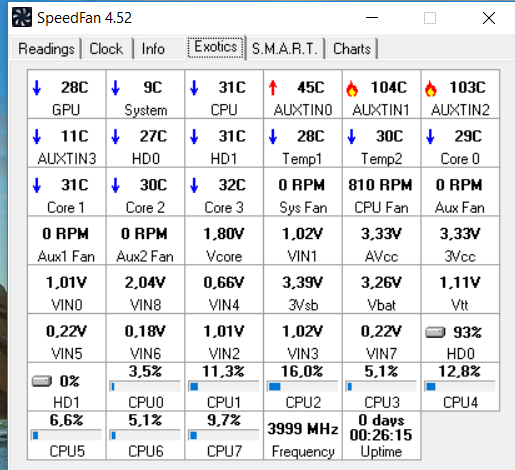Screen dimensions: 515x470
Task: Click the 28C GPU temperature value
Action: (x=74, y=88)
